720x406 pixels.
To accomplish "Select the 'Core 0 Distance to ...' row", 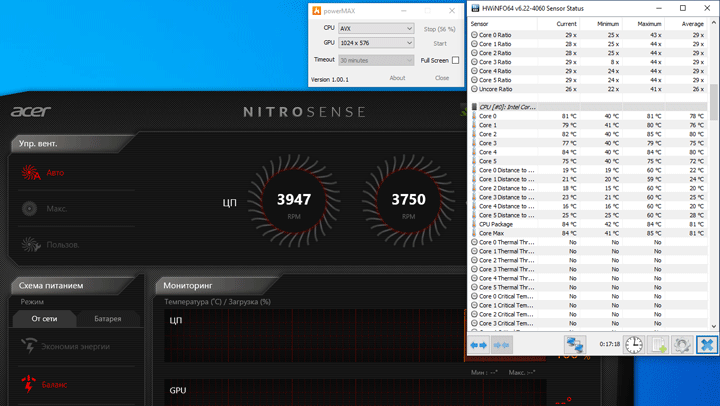I will pyautogui.click(x=588, y=170).
